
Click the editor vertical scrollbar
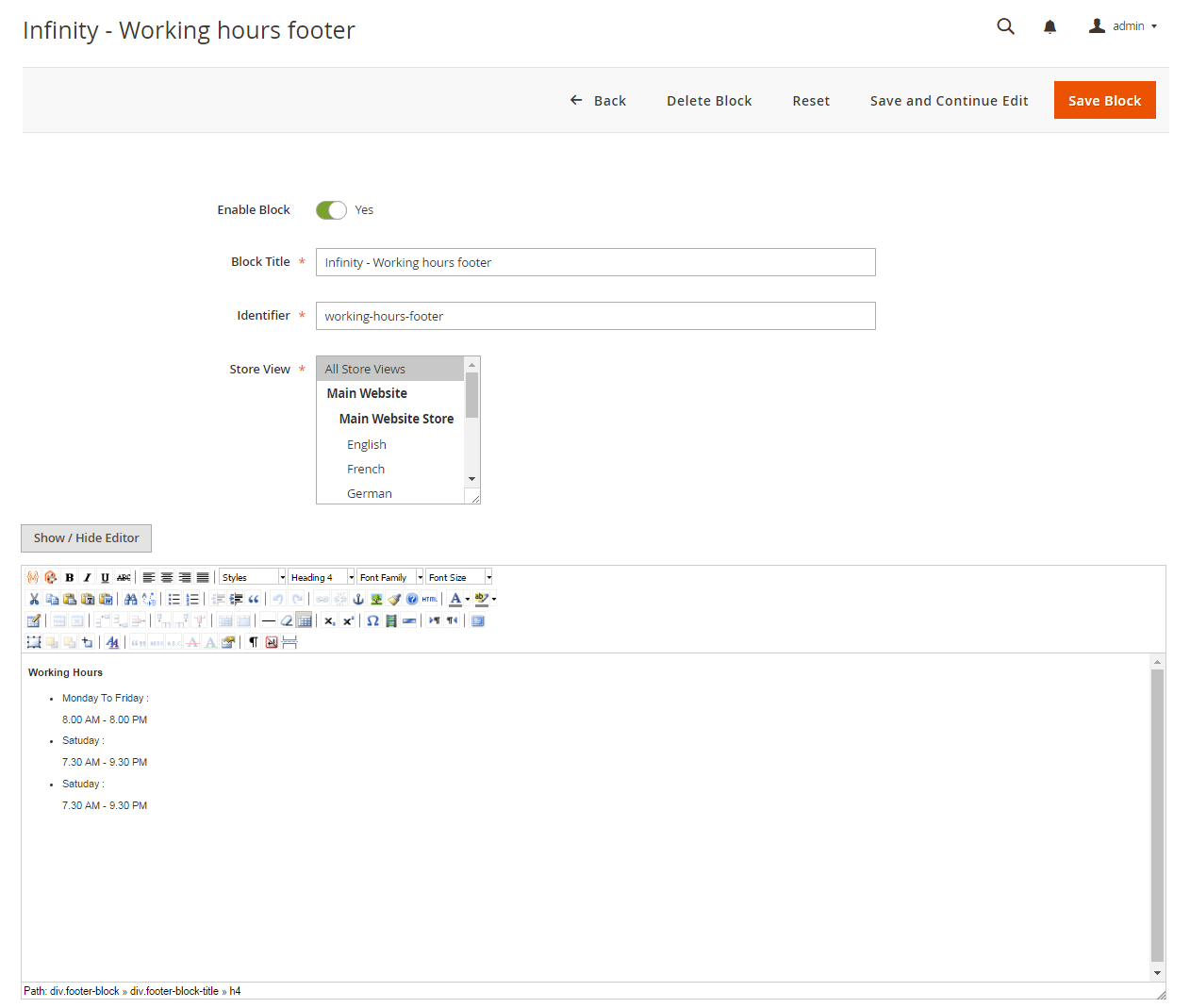(1157, 816)
